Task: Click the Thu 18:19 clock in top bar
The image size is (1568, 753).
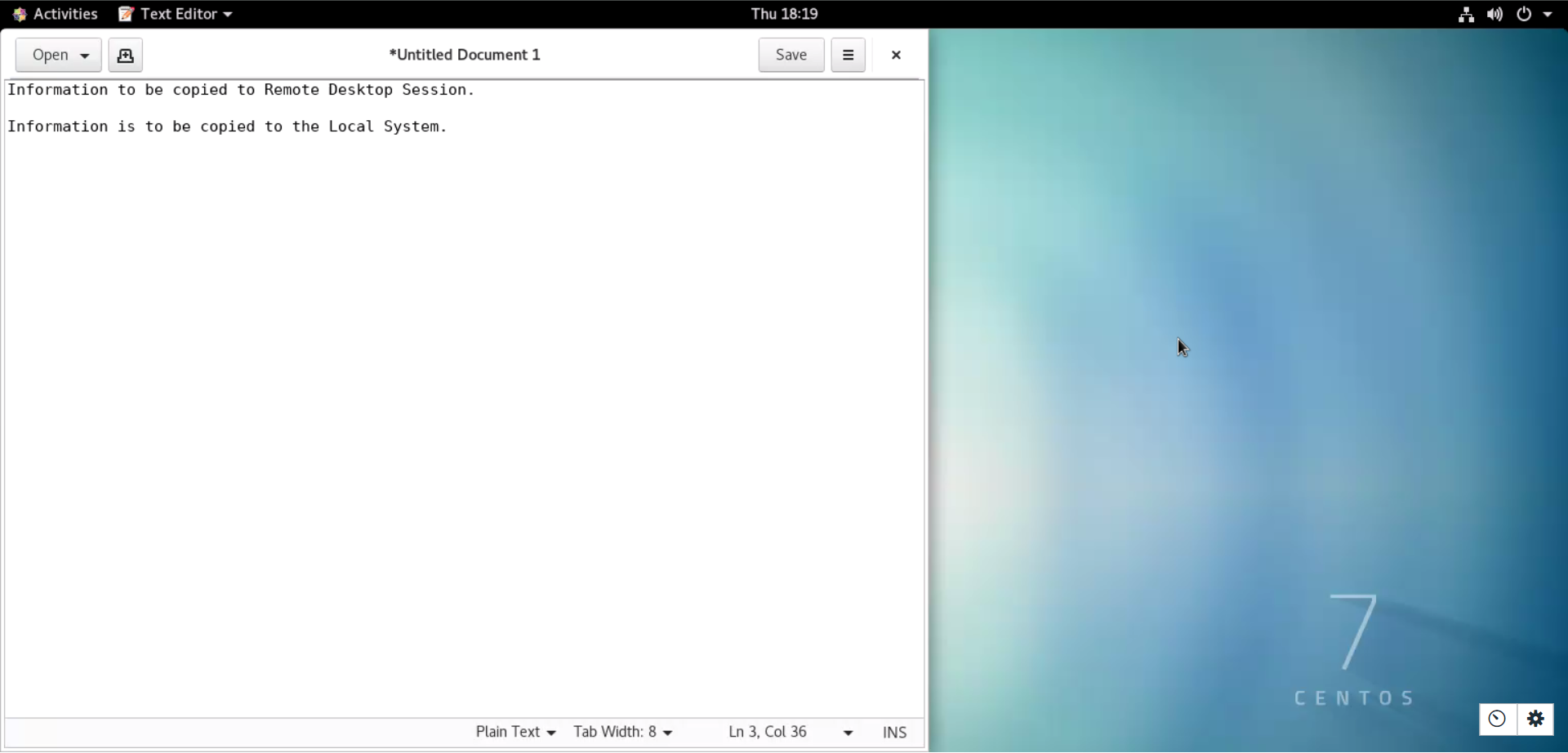Action: (784, 14)
